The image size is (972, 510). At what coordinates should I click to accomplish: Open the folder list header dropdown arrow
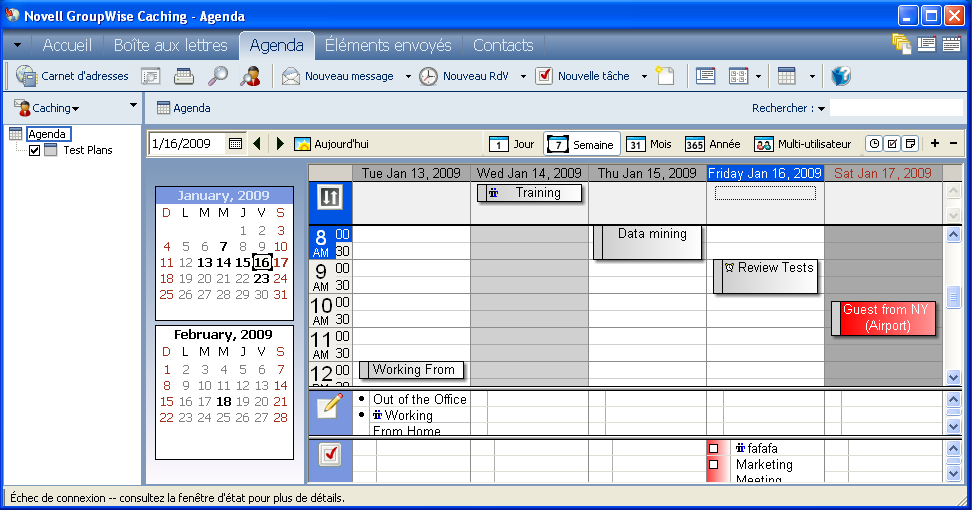[133, 105]
